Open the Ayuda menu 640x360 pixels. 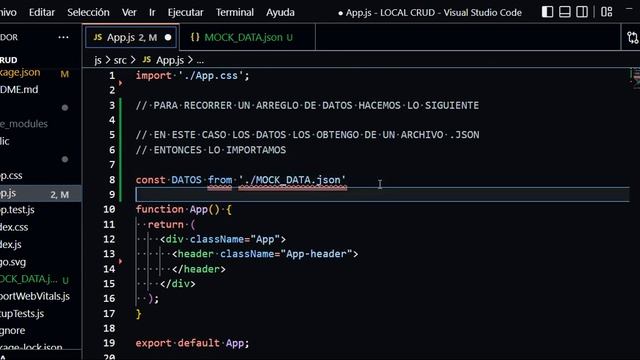click(x=280, y=12)
